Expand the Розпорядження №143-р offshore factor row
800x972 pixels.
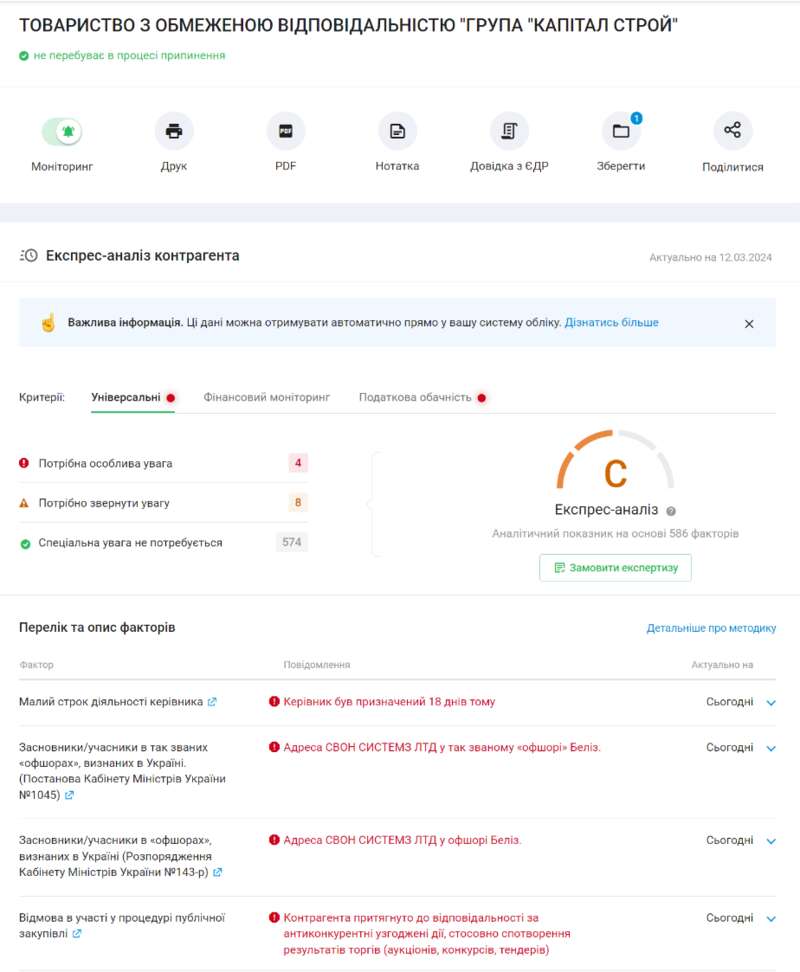(x=771, y=841)
